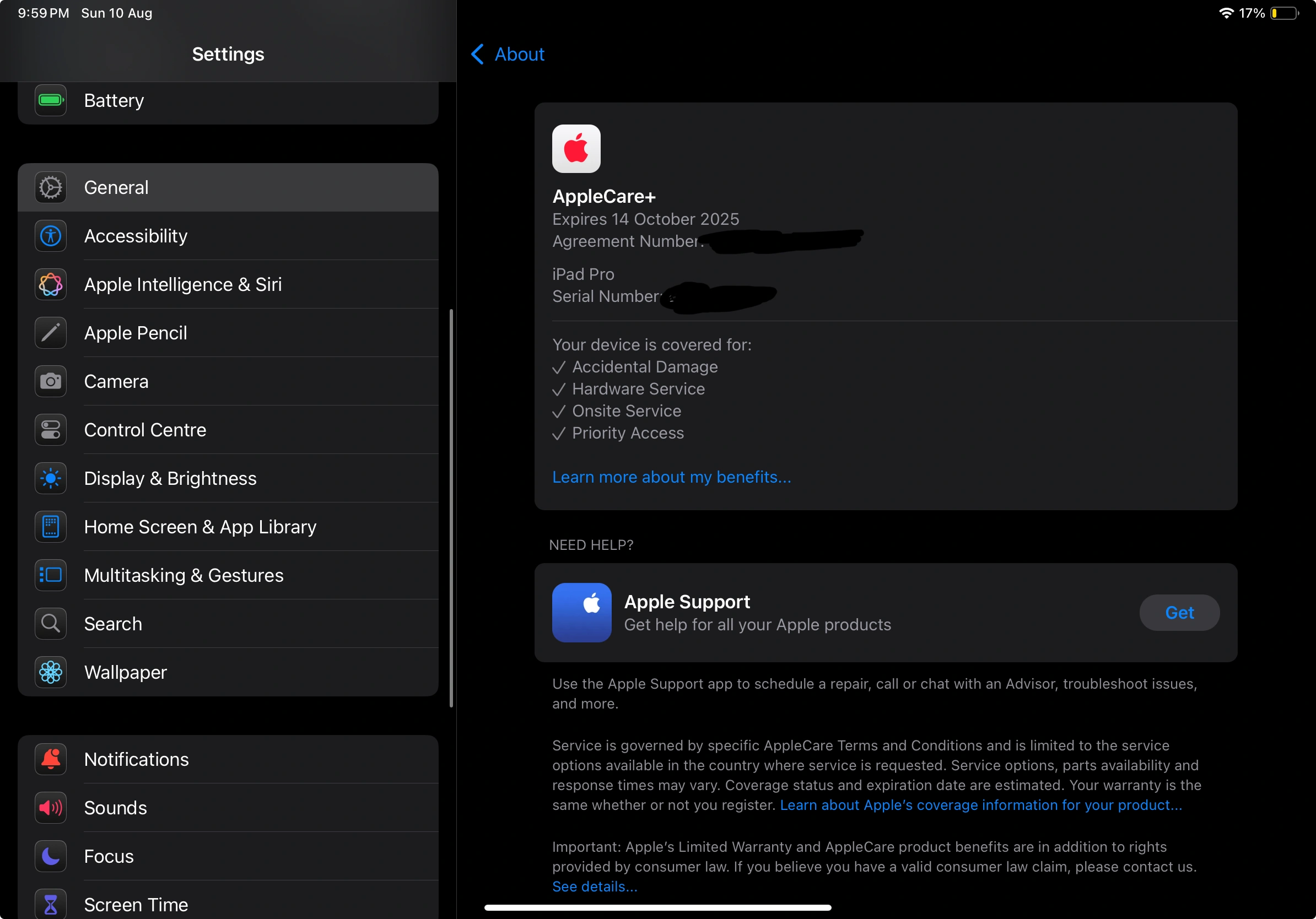Open the See details link
Viewport: 1316px width, 919px height.
pyautogui.click(x=595, y=886)
